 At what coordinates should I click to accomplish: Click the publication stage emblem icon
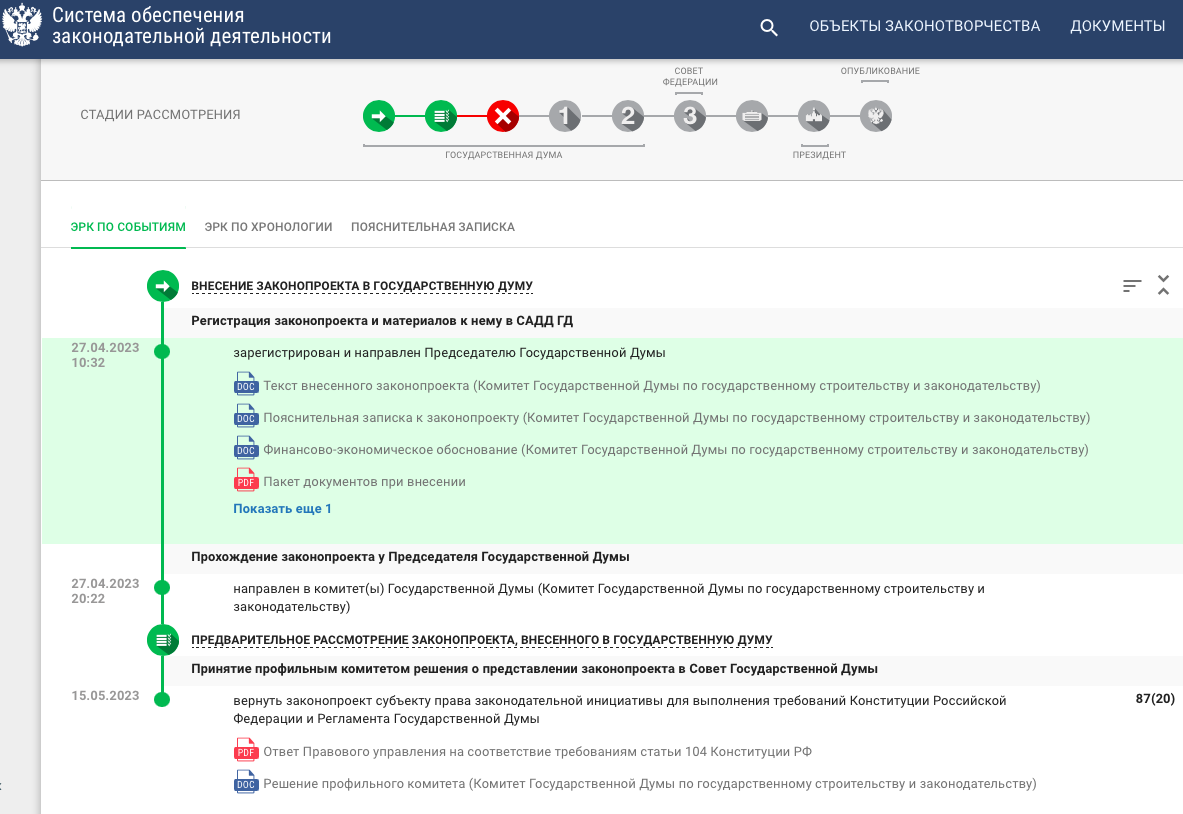click(876, 116)
